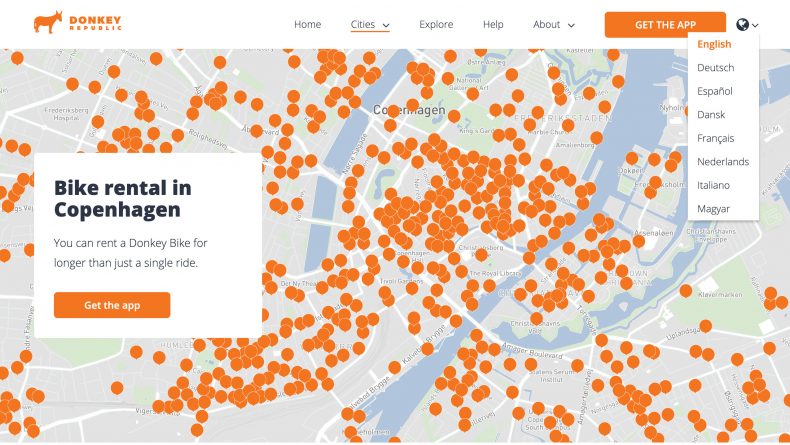Click the Copenhagen label on the map
790x445 pixels.
(x=409, y=110)
